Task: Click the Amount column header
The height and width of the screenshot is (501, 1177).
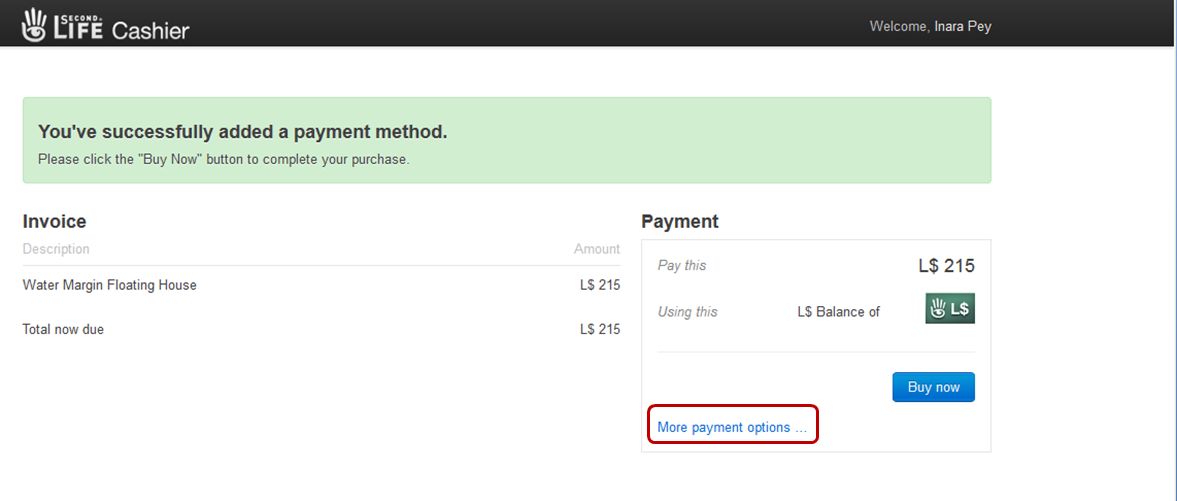Action: (596, 249)
